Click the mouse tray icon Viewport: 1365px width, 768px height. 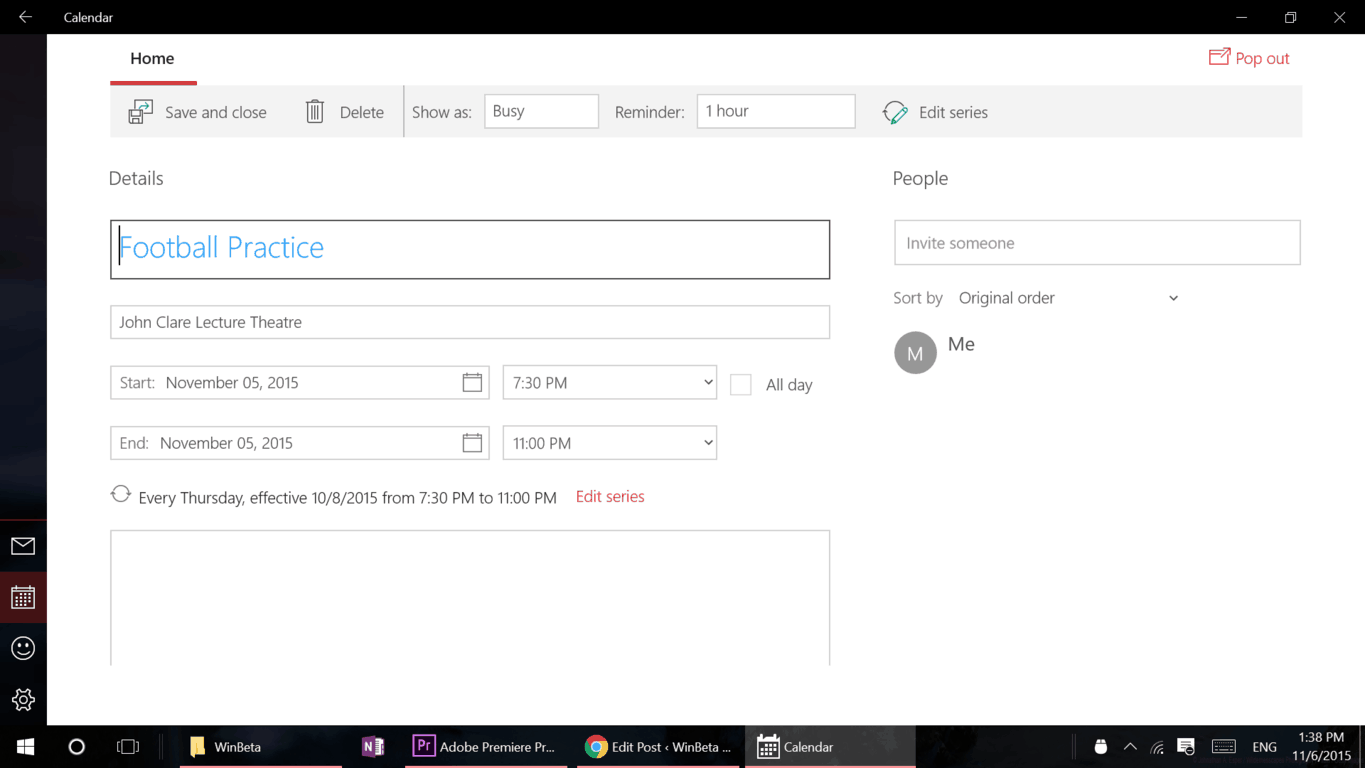pos(1100,747)
